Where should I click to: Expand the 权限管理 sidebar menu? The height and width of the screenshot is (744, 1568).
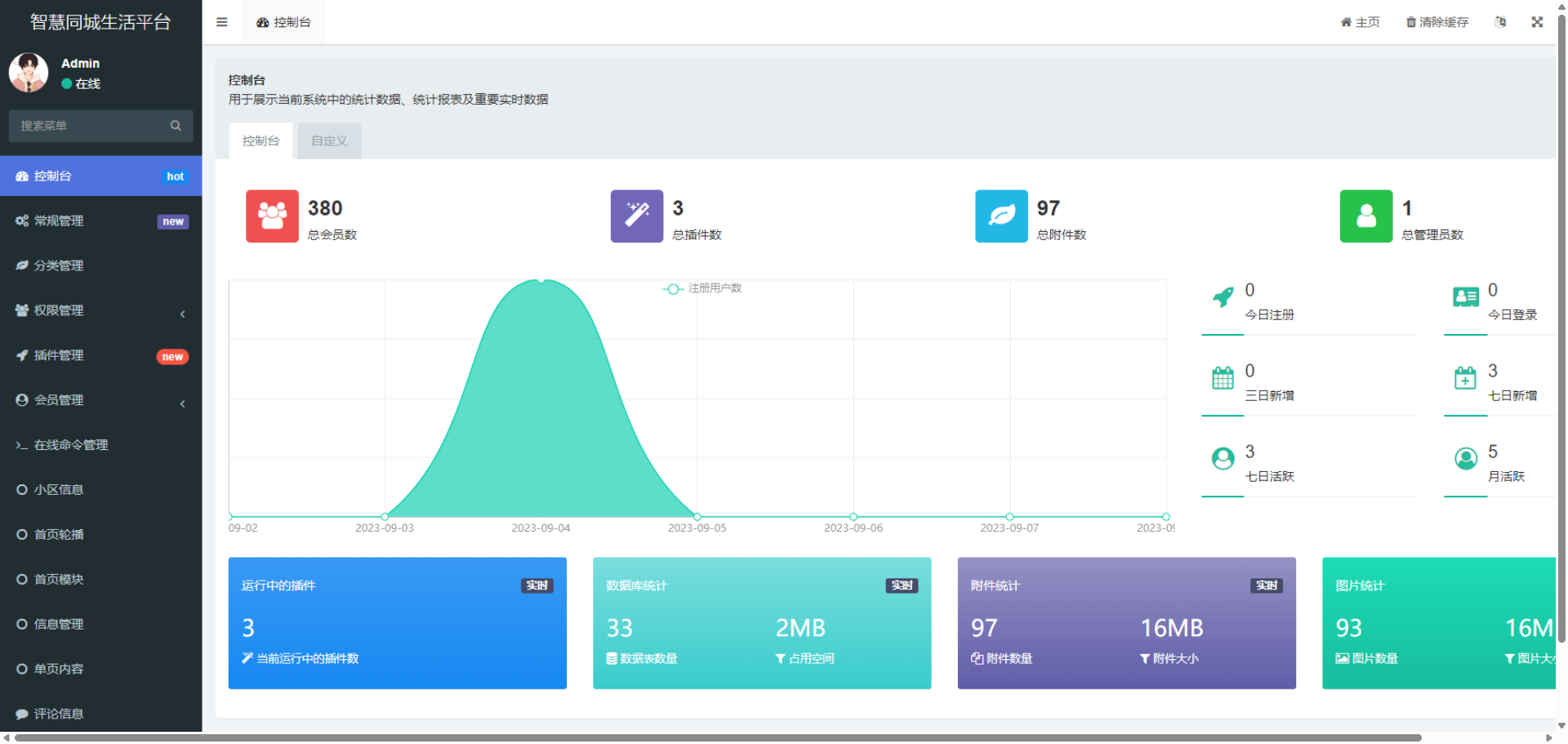point(100,310)
